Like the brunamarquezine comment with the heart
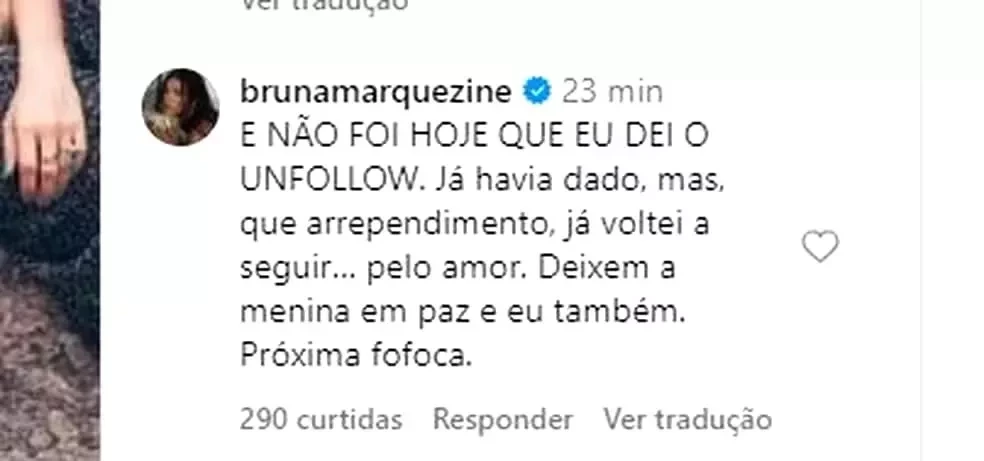This screenshot has height=461, width=984. 820,246
